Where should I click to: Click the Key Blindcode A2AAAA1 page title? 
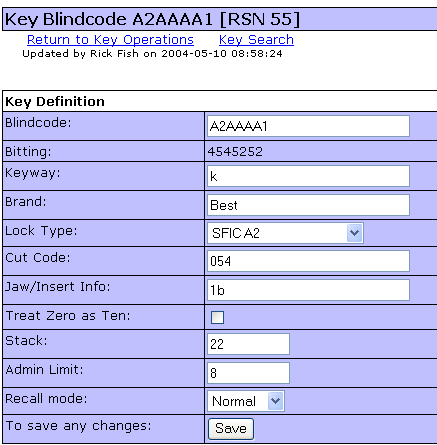pos(152,19)
